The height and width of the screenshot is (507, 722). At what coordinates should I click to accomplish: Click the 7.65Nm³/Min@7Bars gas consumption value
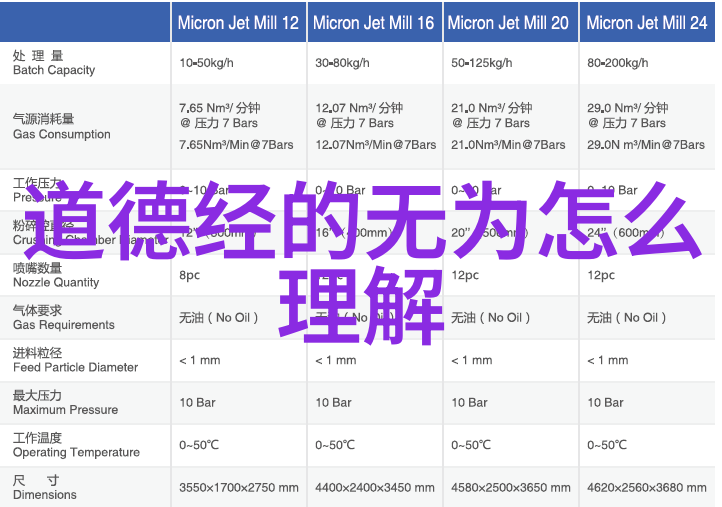coord(236,145)
